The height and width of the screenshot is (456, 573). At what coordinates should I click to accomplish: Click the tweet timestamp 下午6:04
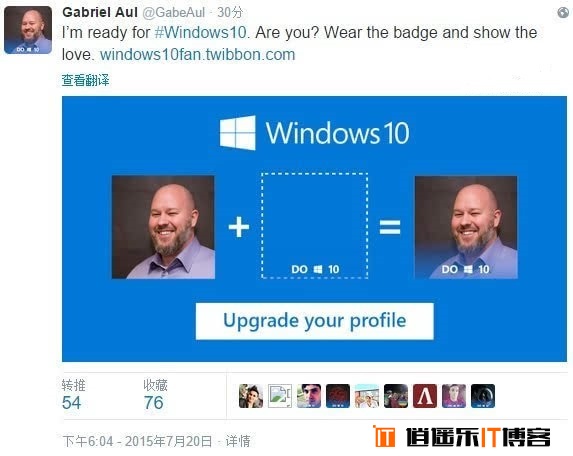(88, 441)
